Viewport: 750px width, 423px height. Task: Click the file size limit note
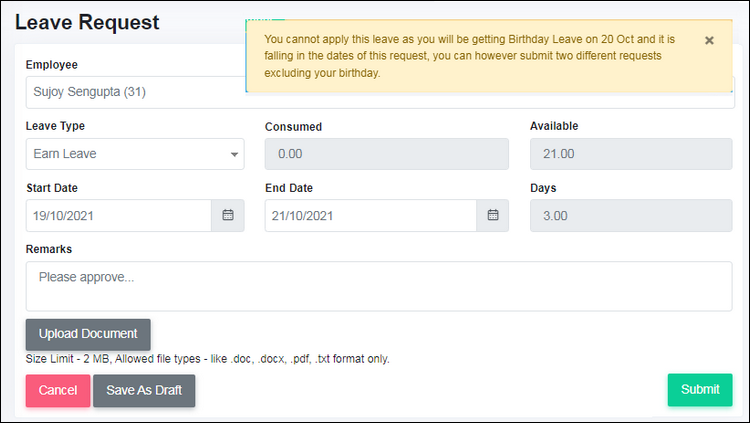click(x=208, y=359)
